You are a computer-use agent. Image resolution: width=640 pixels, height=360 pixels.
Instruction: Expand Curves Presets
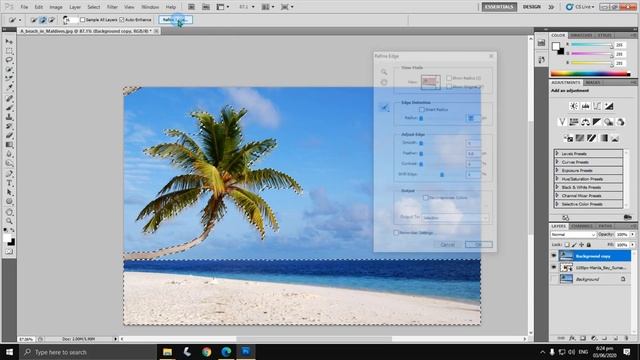click(557, 162)
